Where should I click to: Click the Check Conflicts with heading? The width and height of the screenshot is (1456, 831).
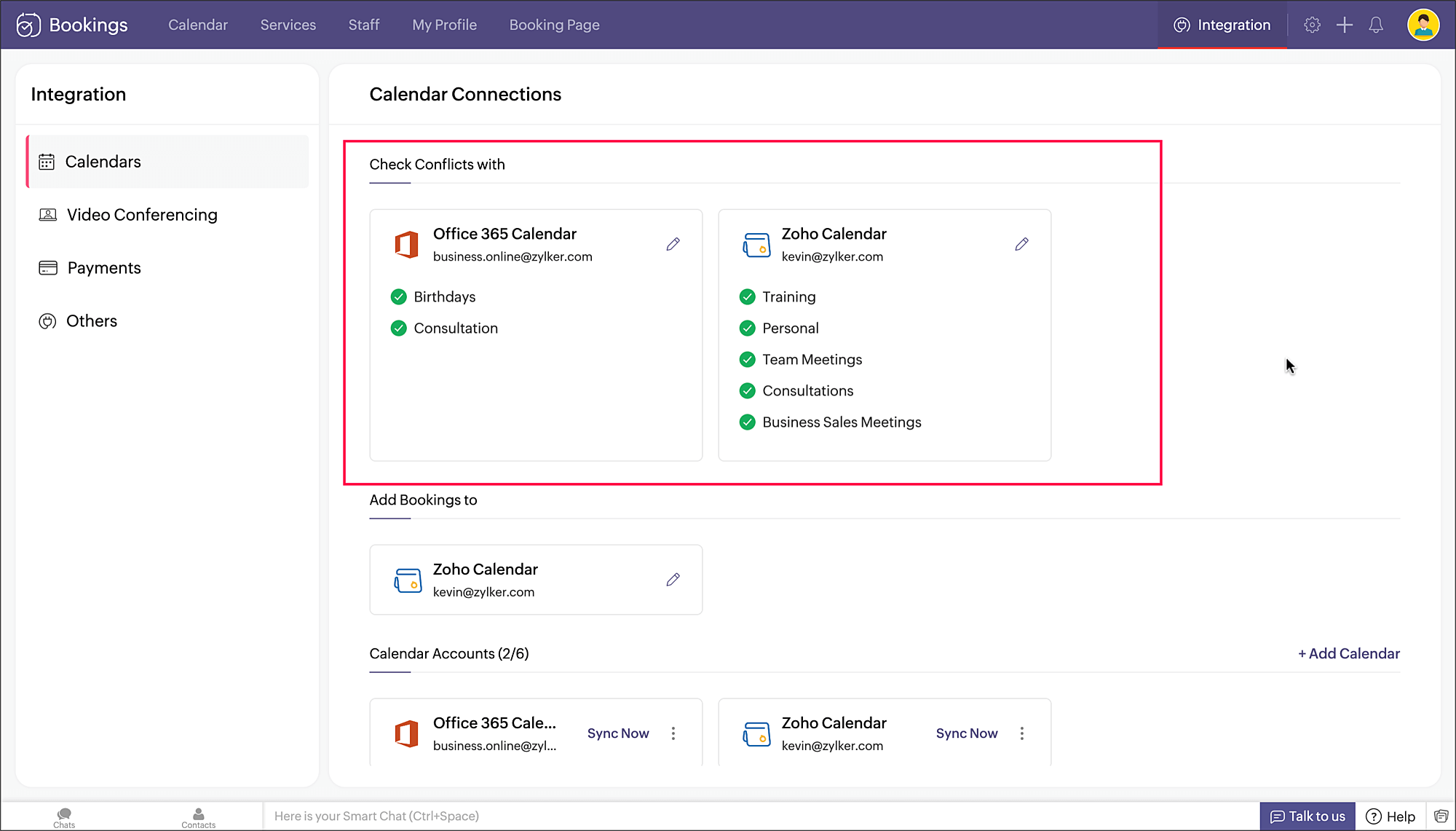click(x=437, y=165)
